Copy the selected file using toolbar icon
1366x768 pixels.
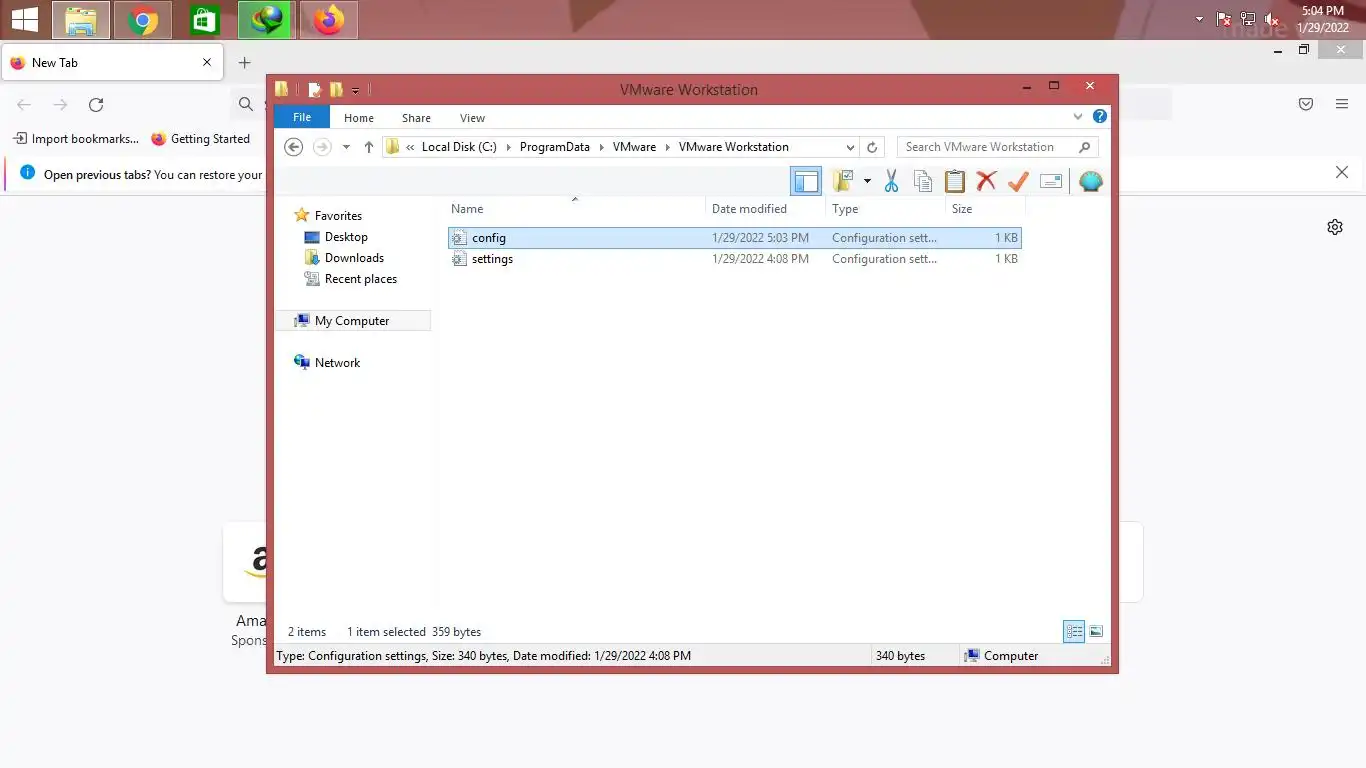pyautogui.click(x=923, y=181)
